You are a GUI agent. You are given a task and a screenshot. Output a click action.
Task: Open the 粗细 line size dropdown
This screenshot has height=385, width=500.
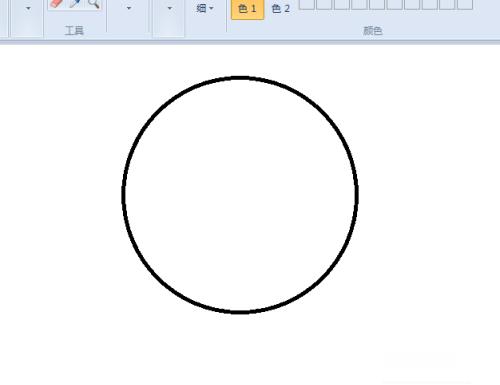tap(205, 8)
